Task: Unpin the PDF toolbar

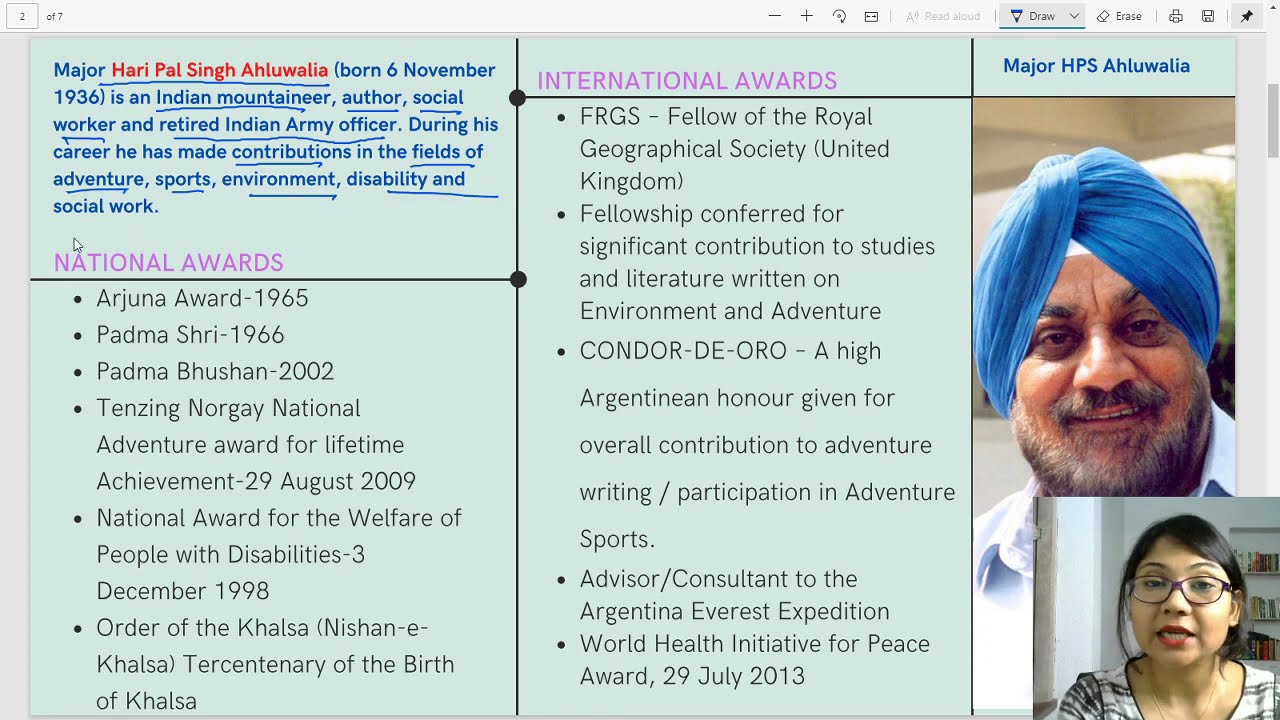Action: 1247,16
